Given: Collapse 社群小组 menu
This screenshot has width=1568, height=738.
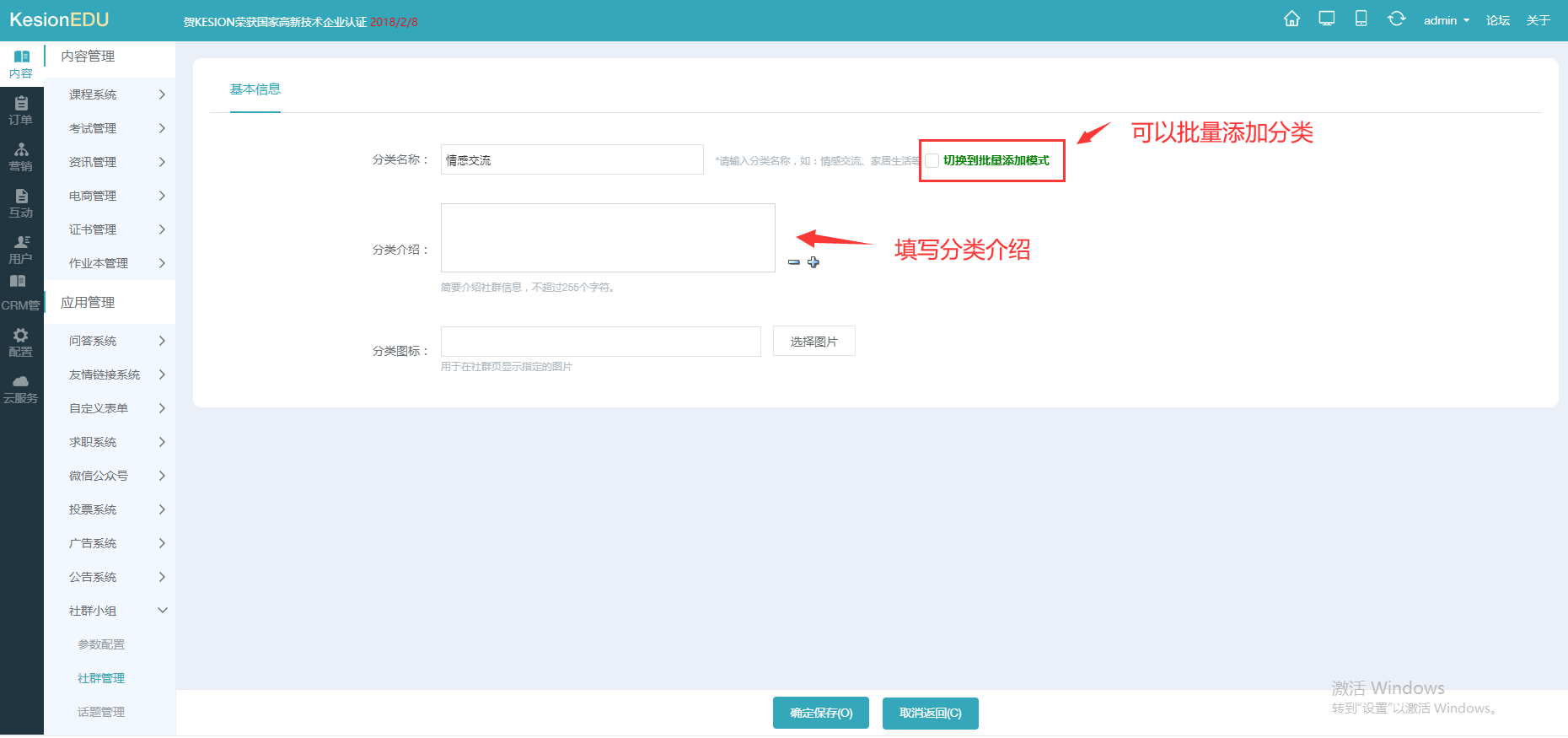Looking at the screenshot, I should (x=110, y=611).
